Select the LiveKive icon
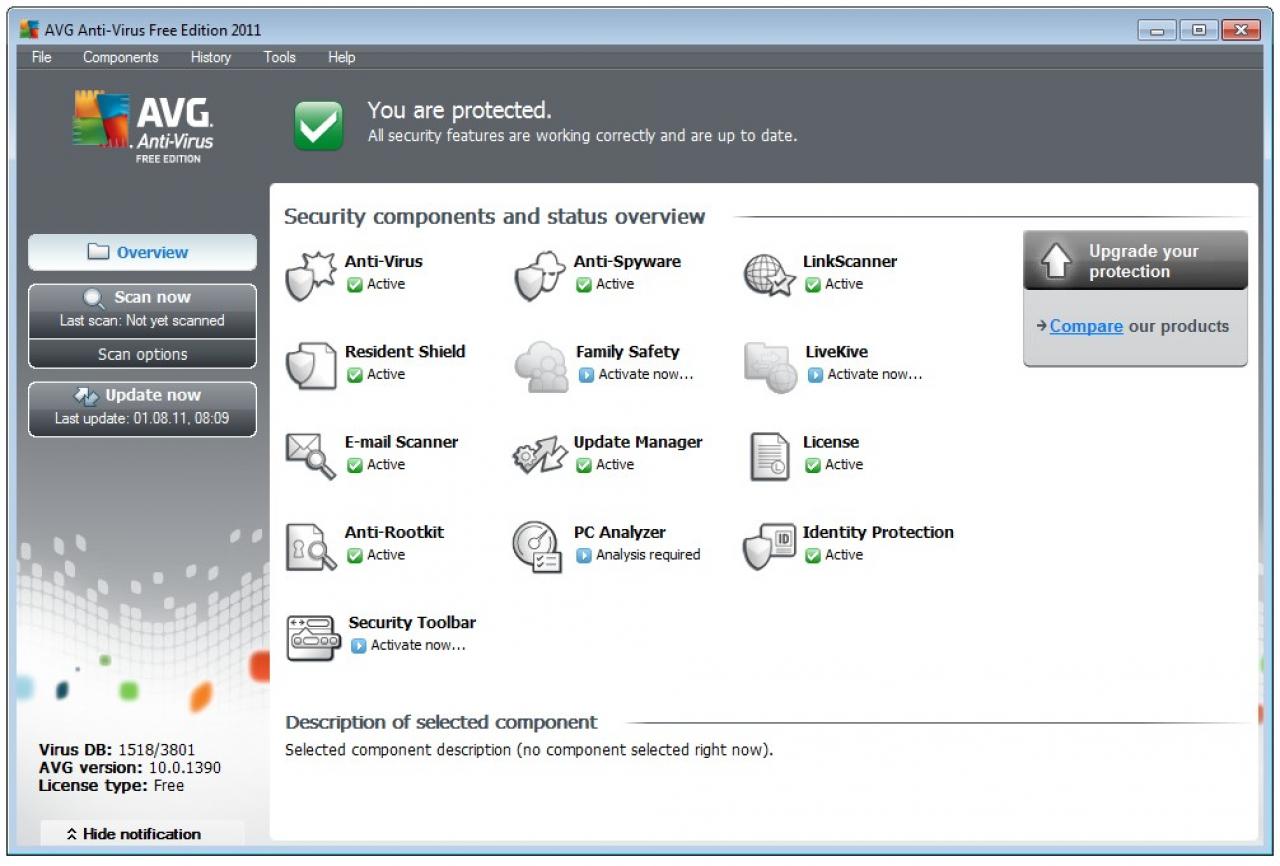The image size is (1280, 866). point(770,367)
